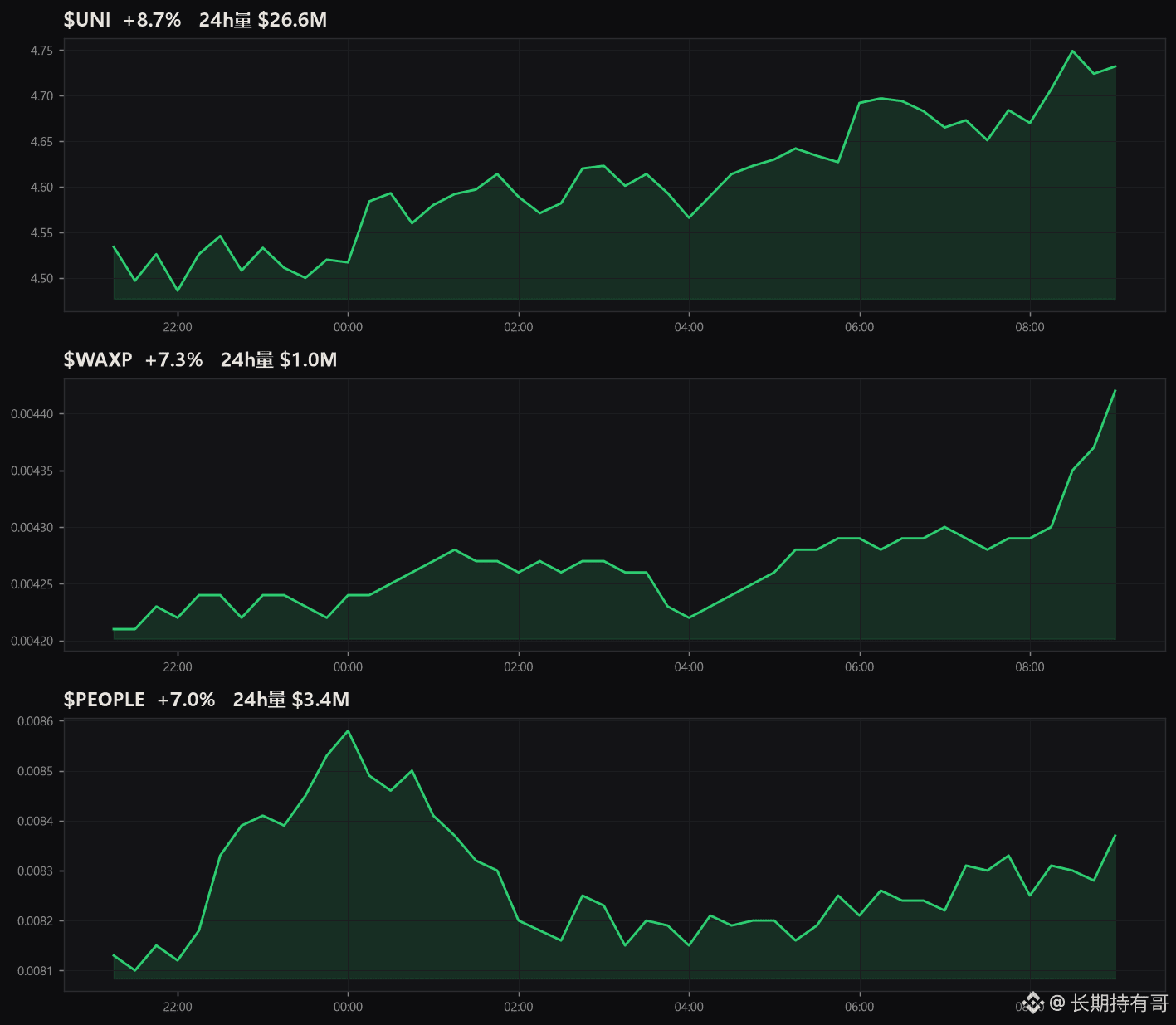
Task: Select 04:00 under the $UNI chart
Action: click(x=689, y=327)
